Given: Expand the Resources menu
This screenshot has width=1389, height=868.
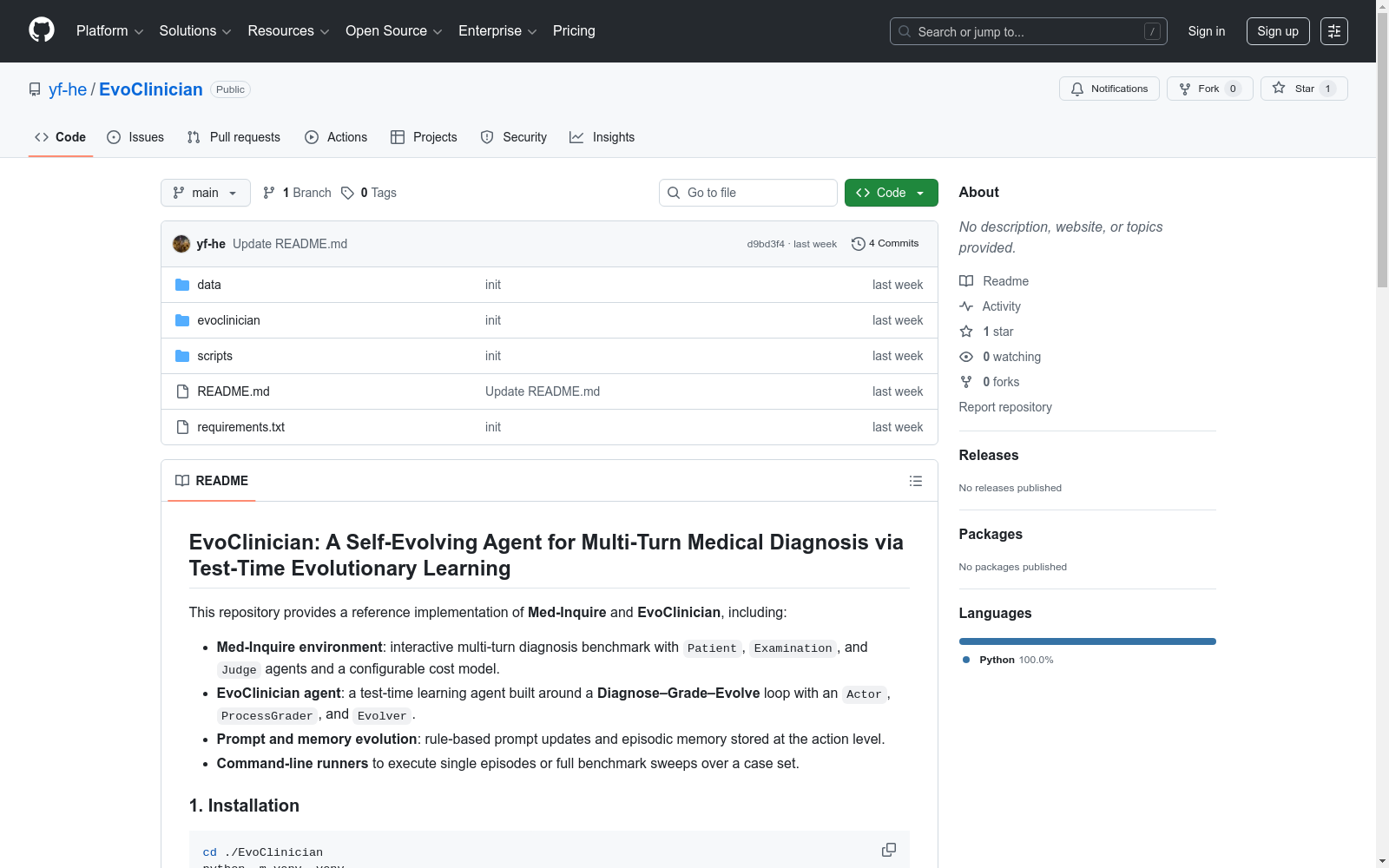Looking at the screenshot, I should [x=289, y=31].
